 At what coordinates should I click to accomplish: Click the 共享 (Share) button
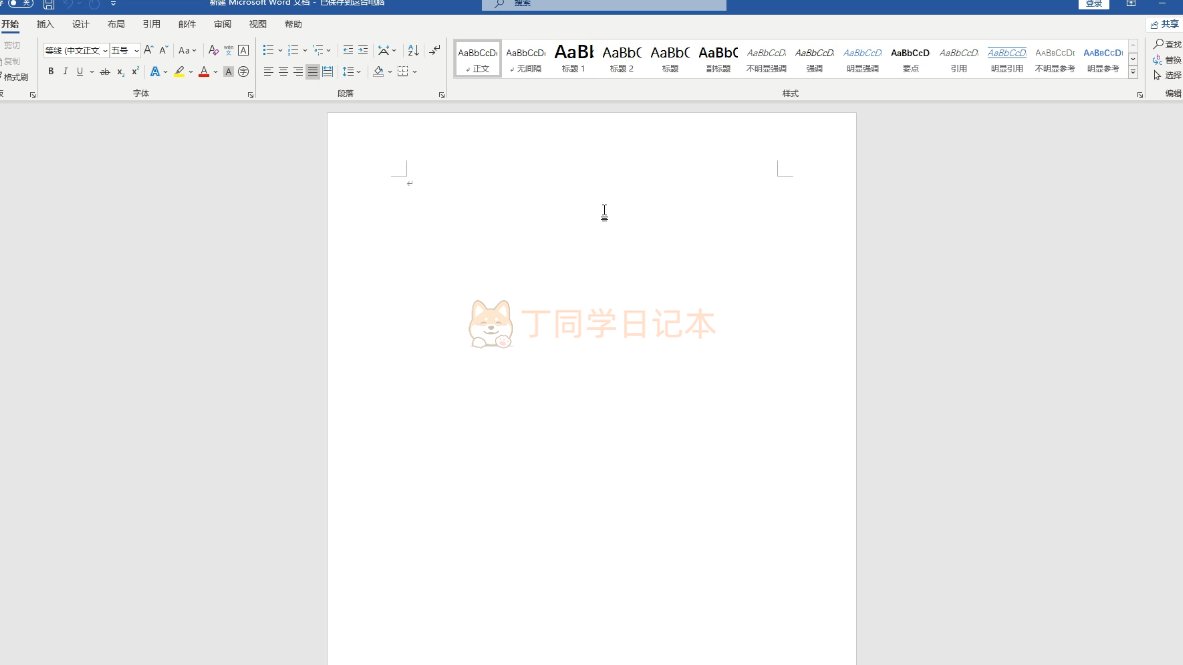(x=1164, y=24)
